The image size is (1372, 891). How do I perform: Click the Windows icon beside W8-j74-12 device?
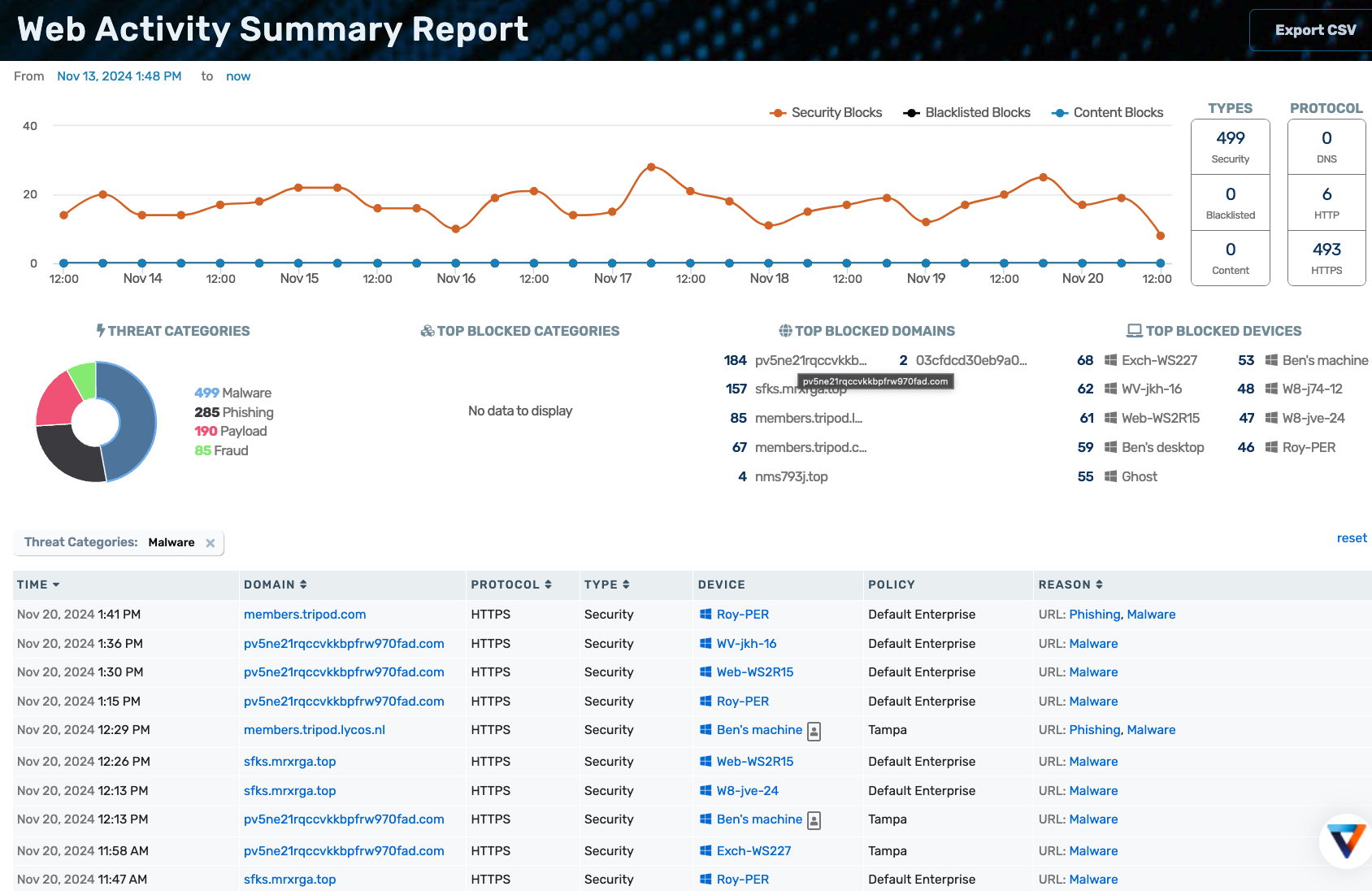[x=1271, y=389]
